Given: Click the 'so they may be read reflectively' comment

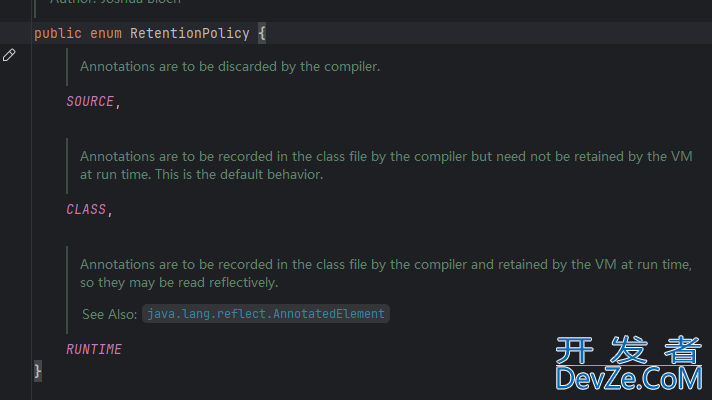Looking at the screenshot, I should [x=179, y=282].
